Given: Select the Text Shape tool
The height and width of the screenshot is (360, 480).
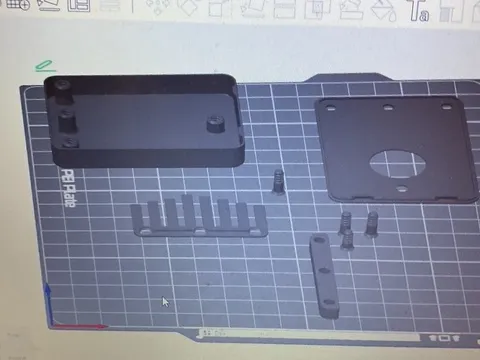Looking at the screenshot, I should click(418, 11).
